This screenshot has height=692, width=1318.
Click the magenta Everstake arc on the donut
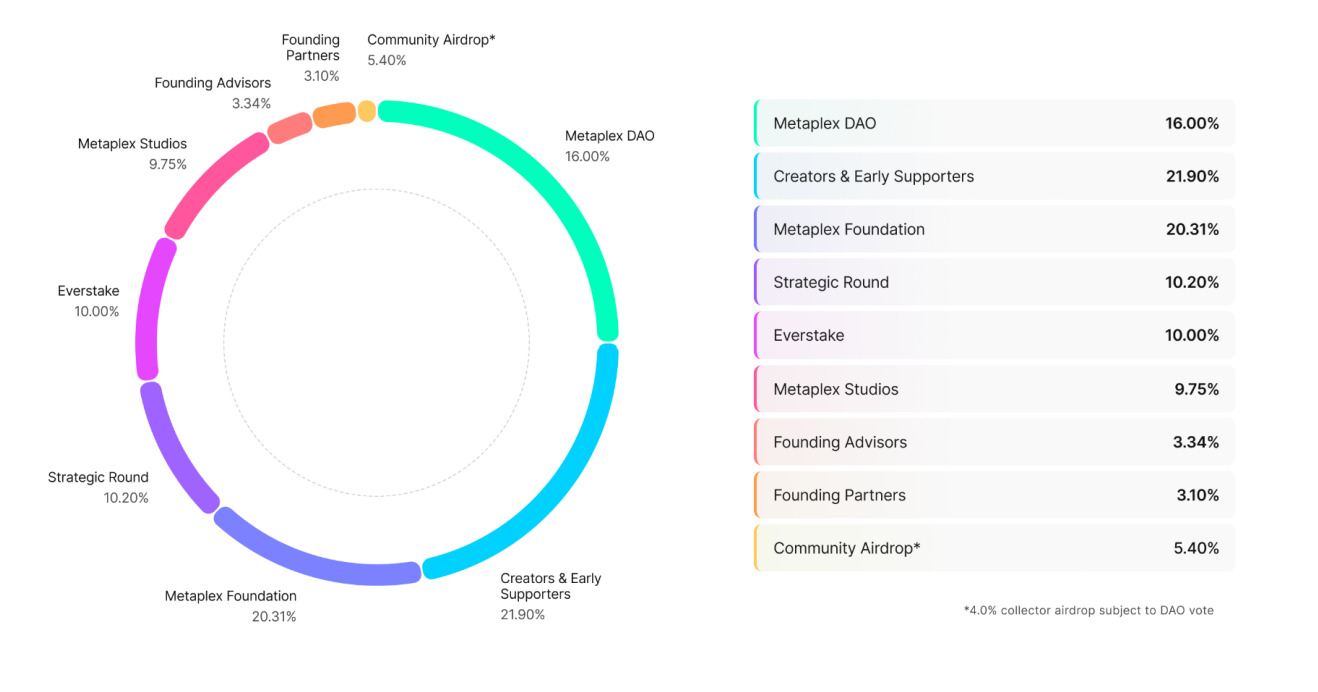point(148,308)
